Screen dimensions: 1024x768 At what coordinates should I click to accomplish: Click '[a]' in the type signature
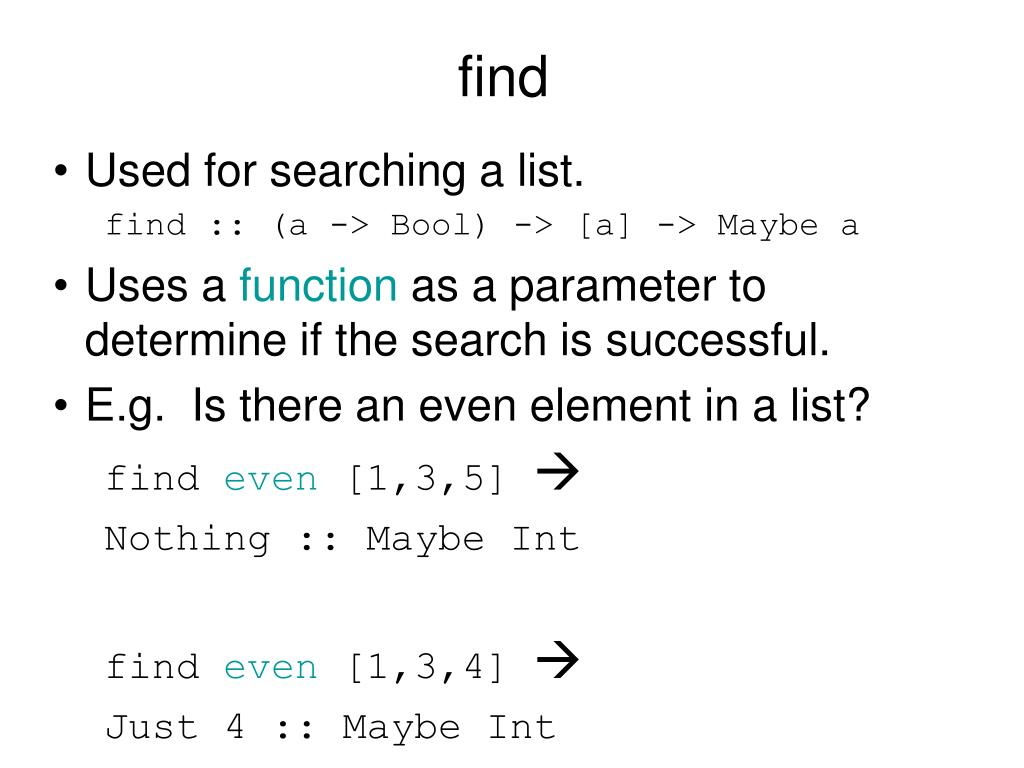point(605,226)
